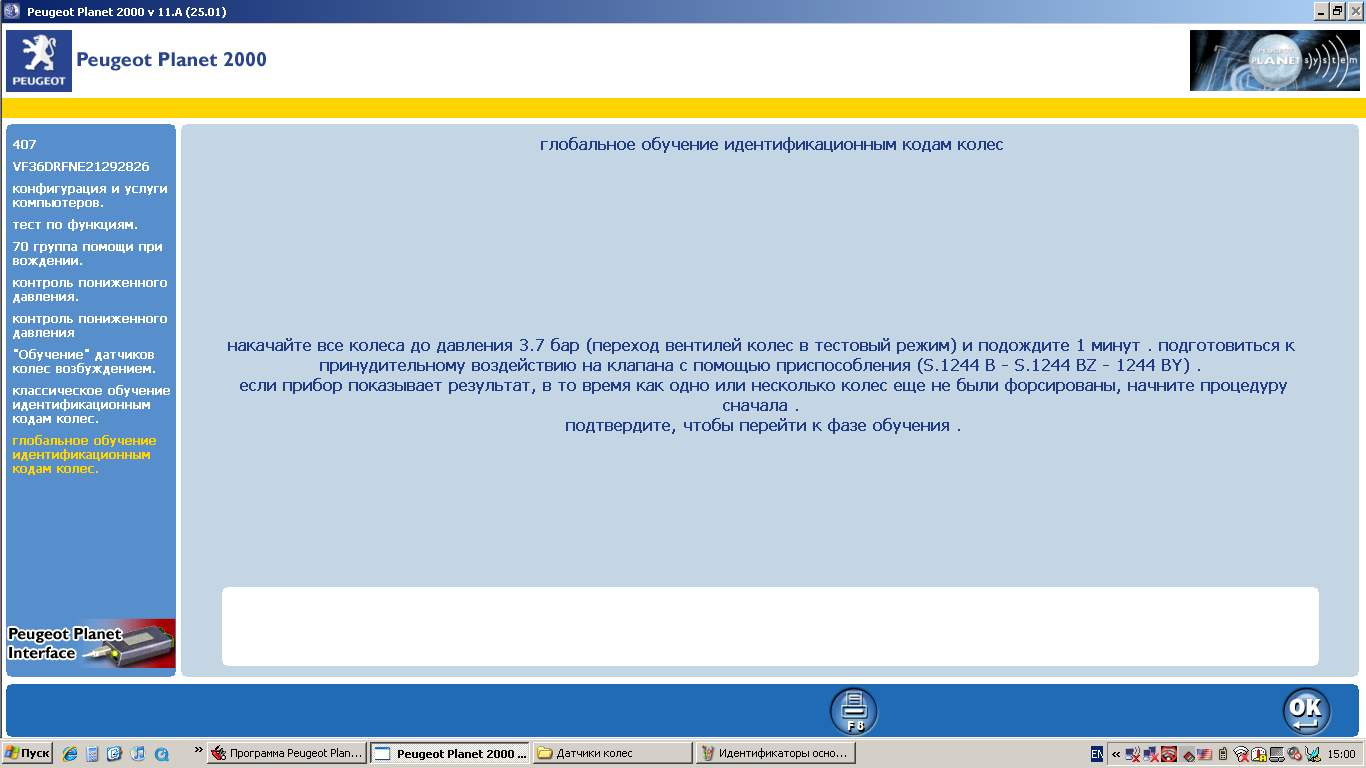Click the calculator quick launch icon

[x=92, y=754]
